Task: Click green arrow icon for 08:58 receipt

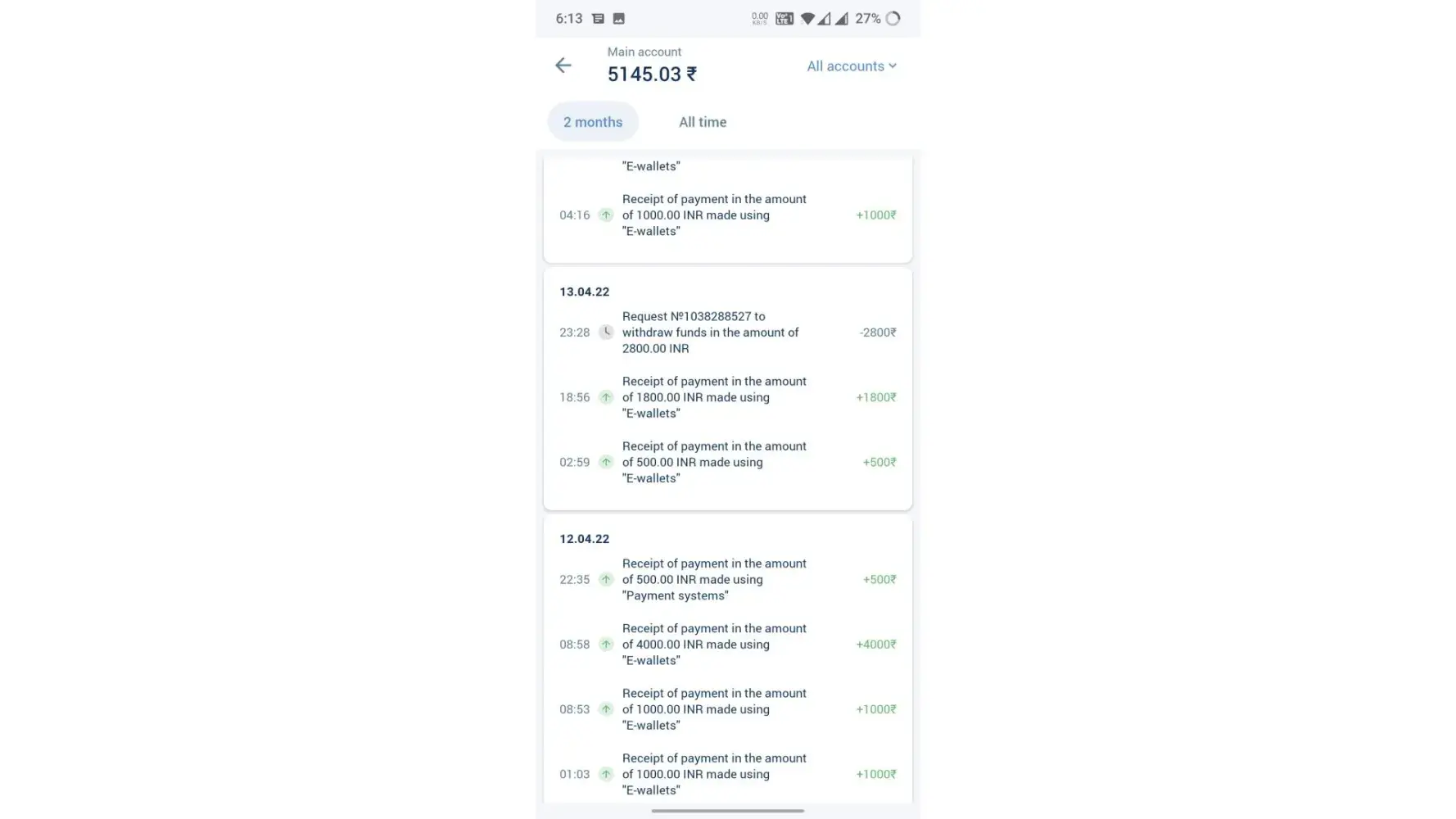Action: pyautogui.click(x=606, y=645)
